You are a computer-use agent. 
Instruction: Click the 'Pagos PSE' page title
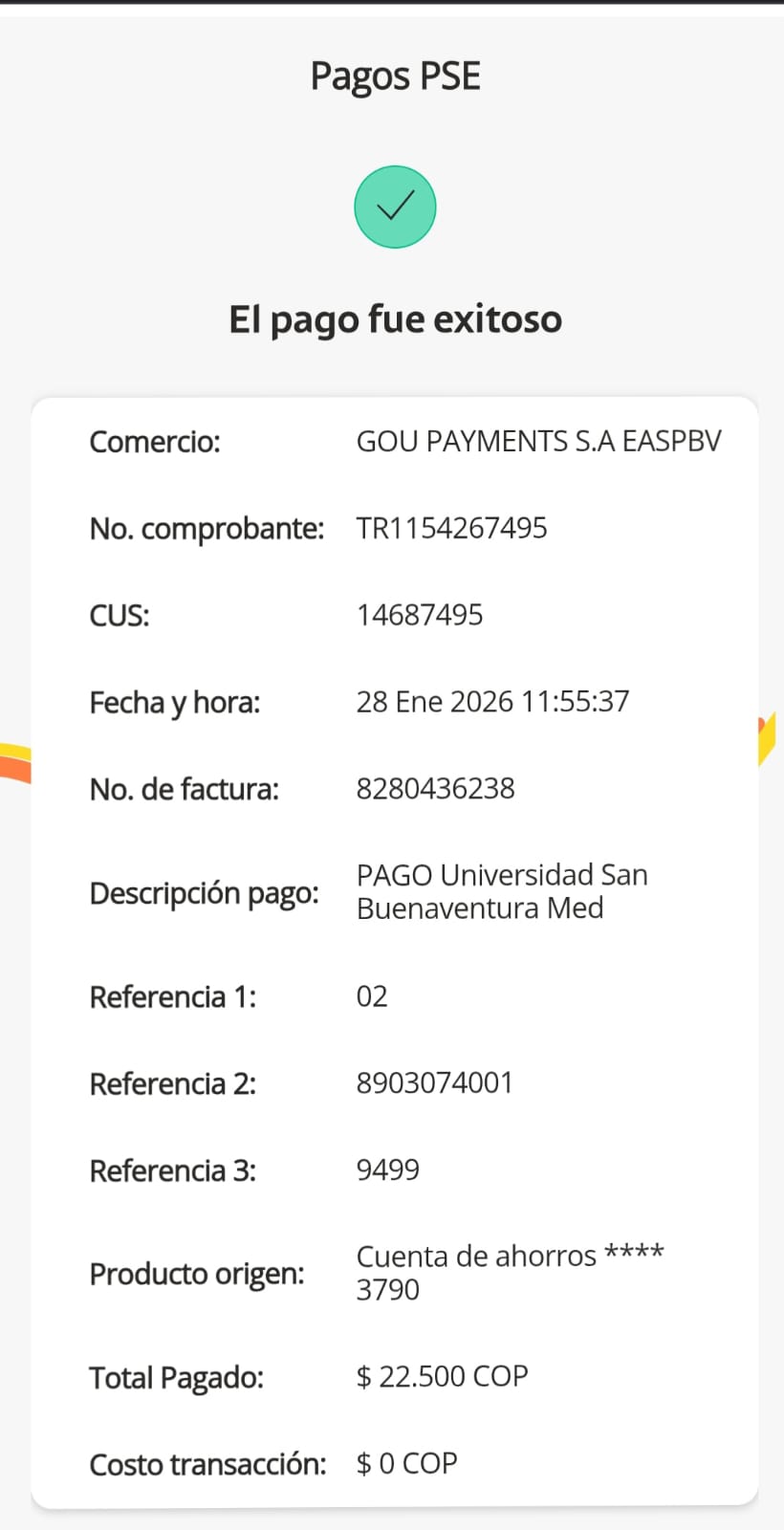tap(395, 76)
